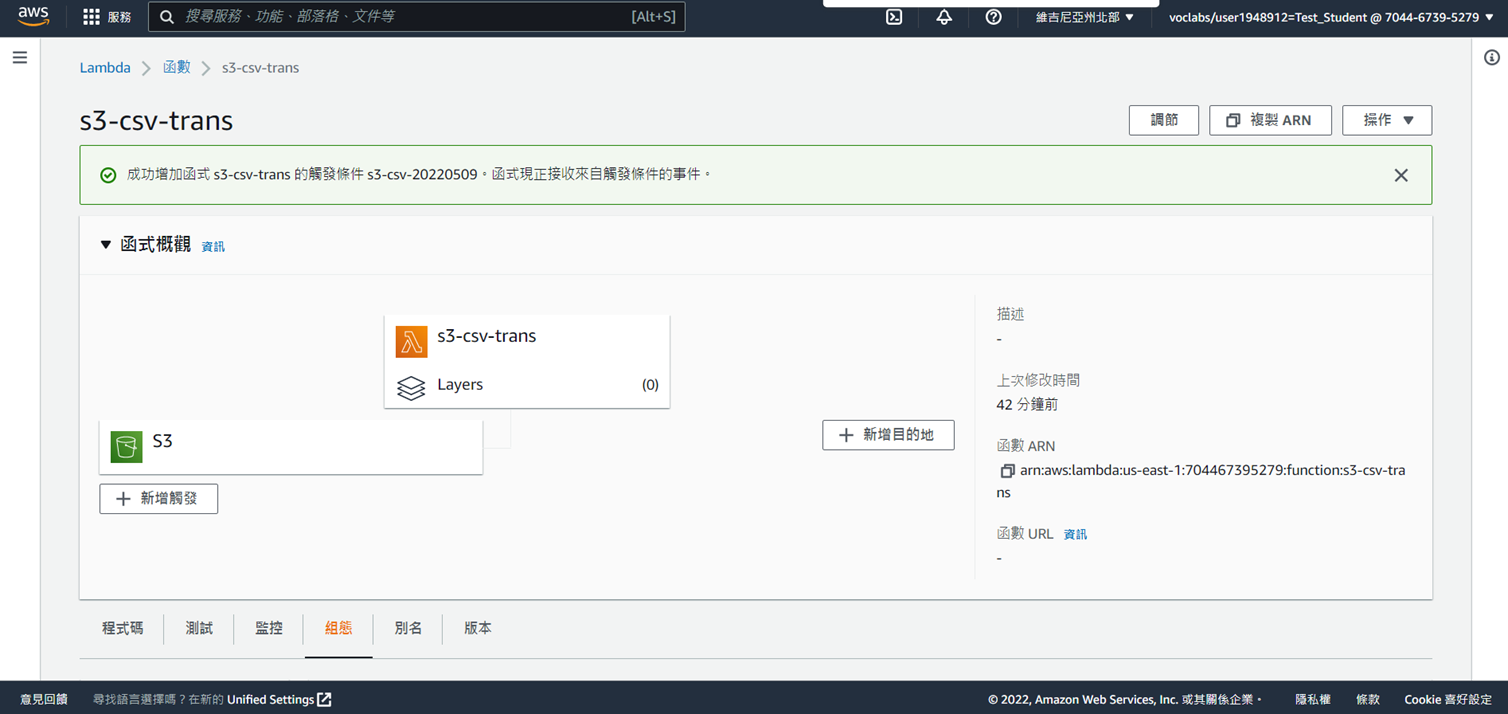
Task: Open the 操作 actions dropdown
Action: [x=1387, y=120]
